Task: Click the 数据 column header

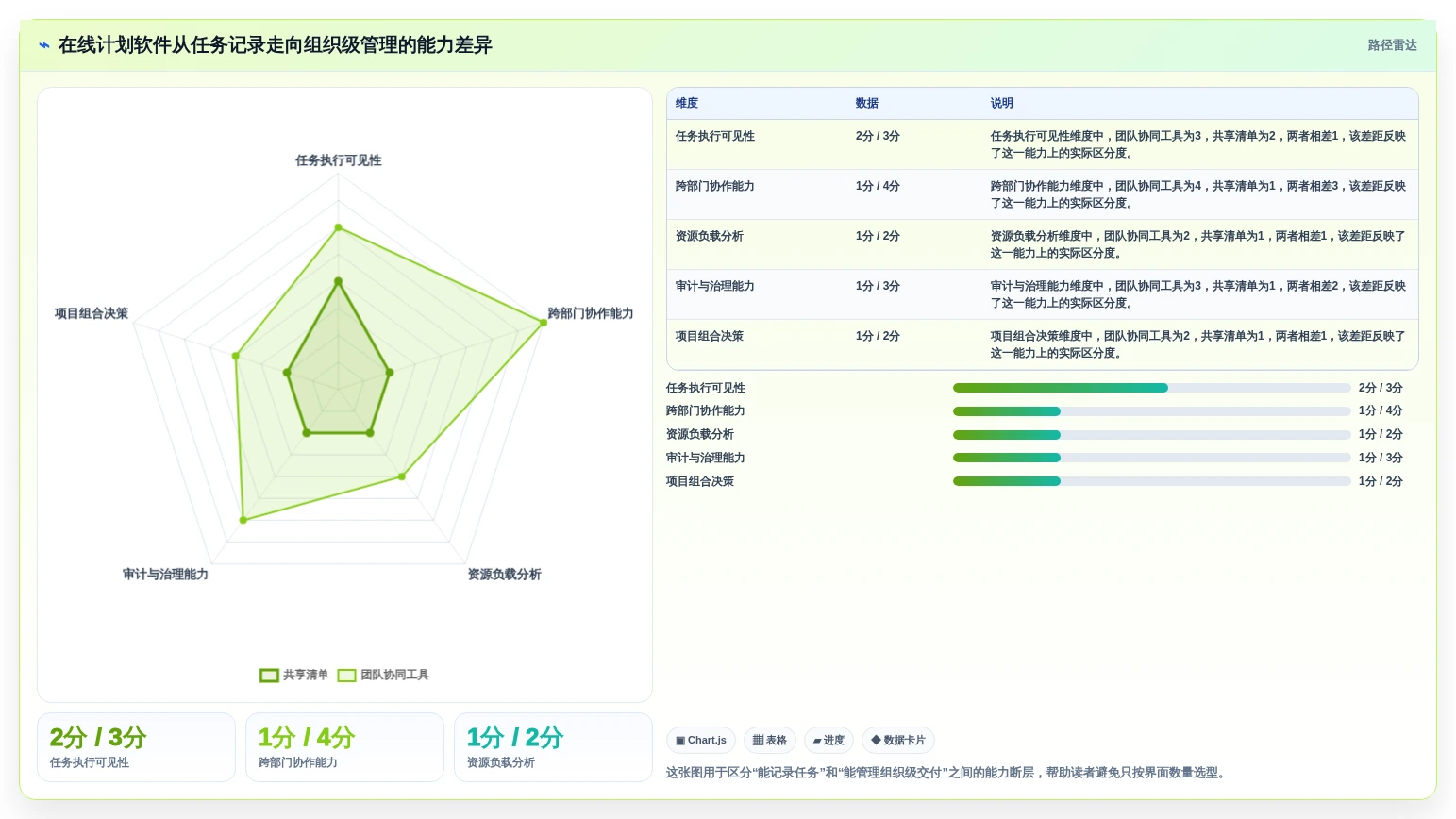Action: coord(867,104)
